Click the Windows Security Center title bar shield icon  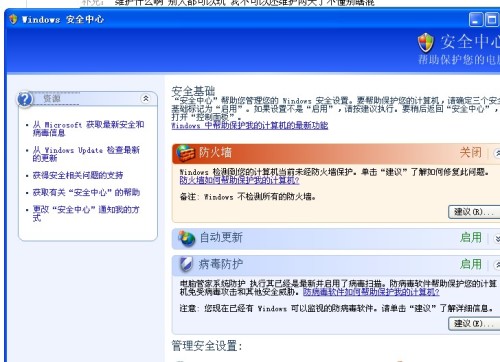(13, 19)
